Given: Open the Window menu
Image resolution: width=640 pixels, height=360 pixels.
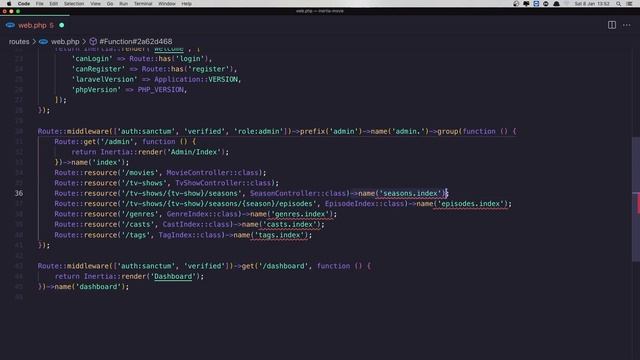Looking at the screenshot, I should tap(167, 4).
